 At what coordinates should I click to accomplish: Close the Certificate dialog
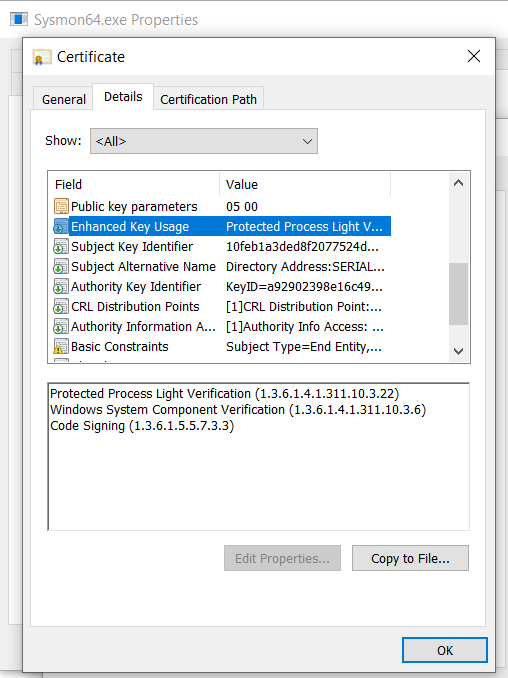point(474,56)
